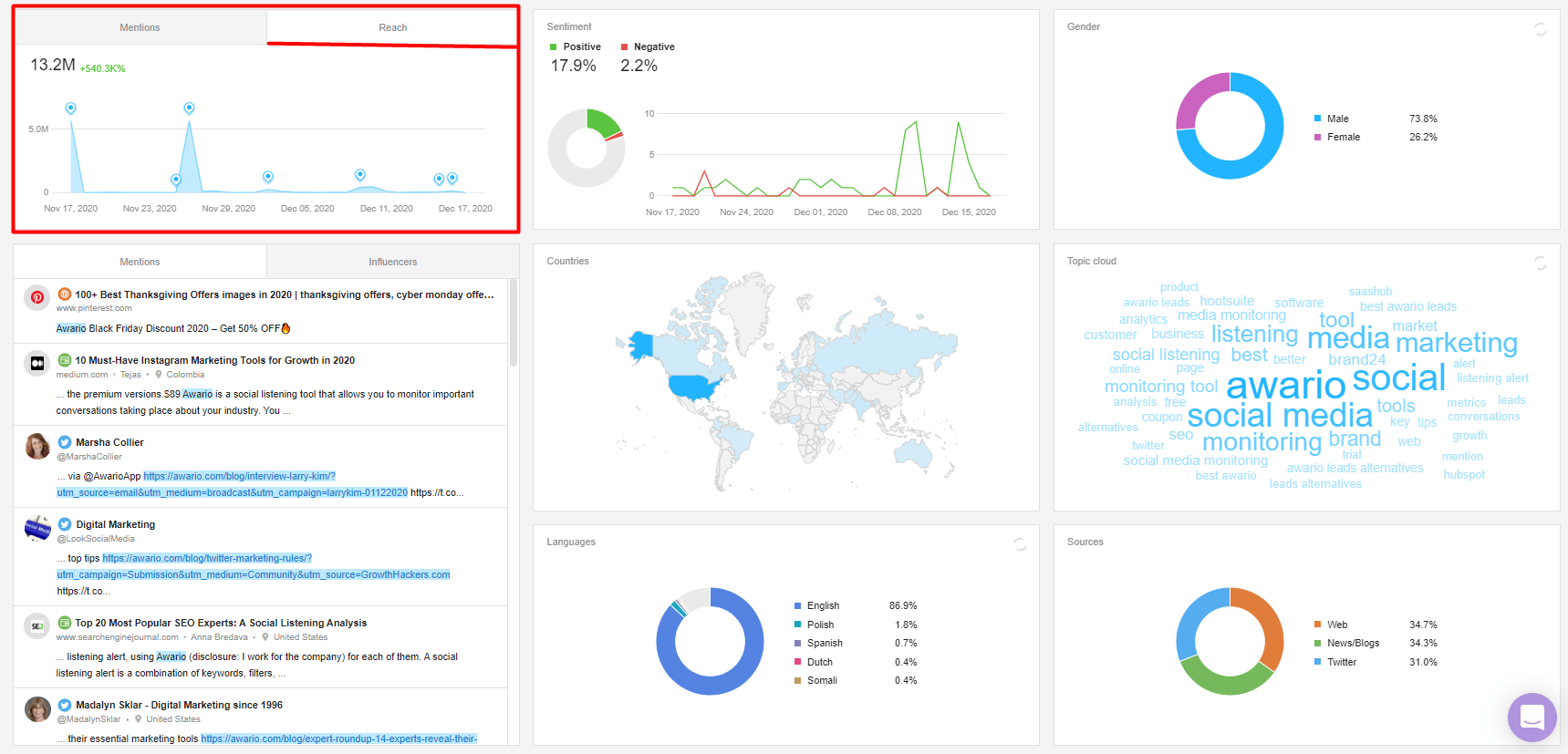Viewport: 1568px width, 754px height.
Task: Open the Digital Marketing account avatar
Action: [x=37, y=528]
